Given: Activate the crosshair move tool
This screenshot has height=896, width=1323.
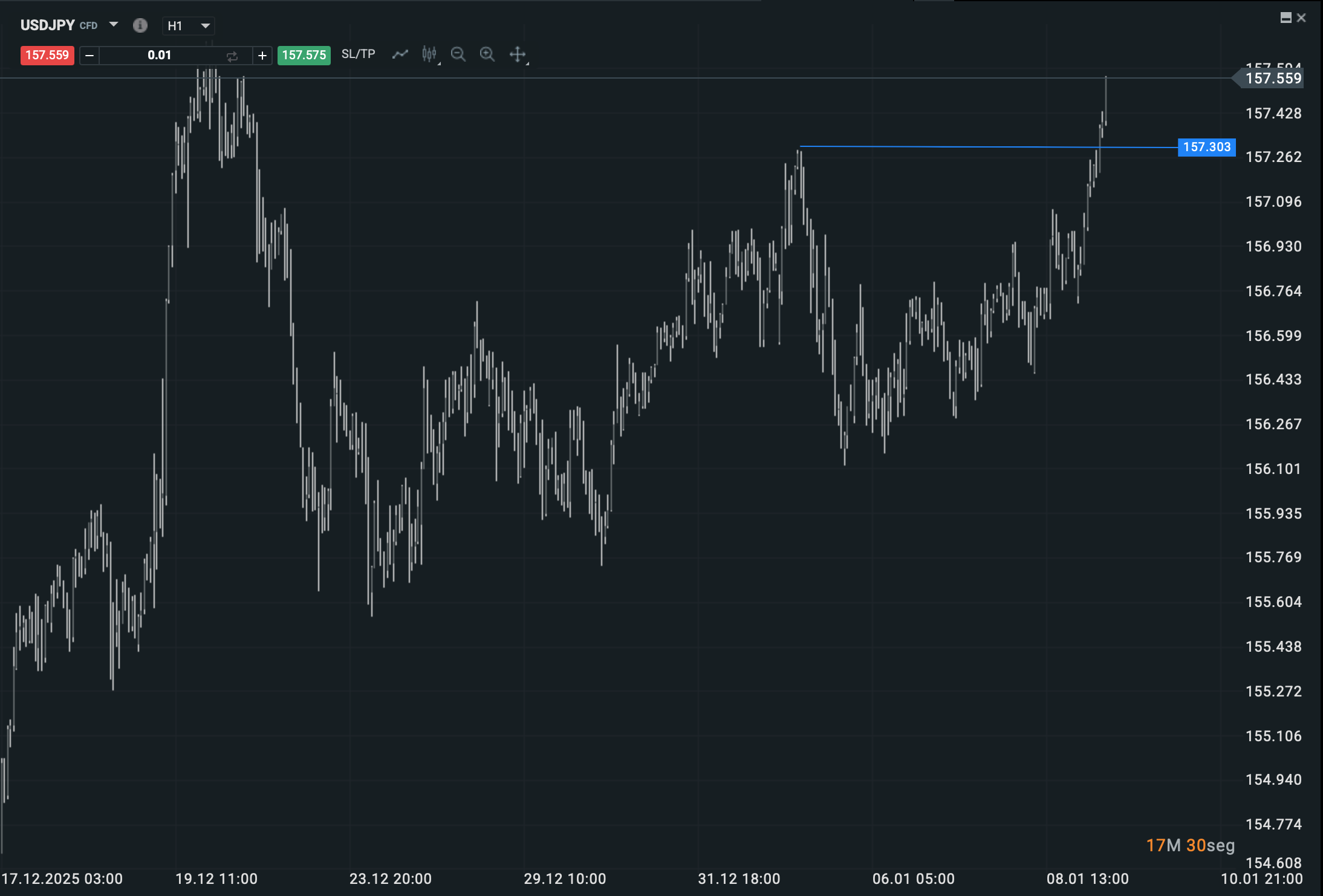Looking at the screenshot, I should [x=518, y=54].
